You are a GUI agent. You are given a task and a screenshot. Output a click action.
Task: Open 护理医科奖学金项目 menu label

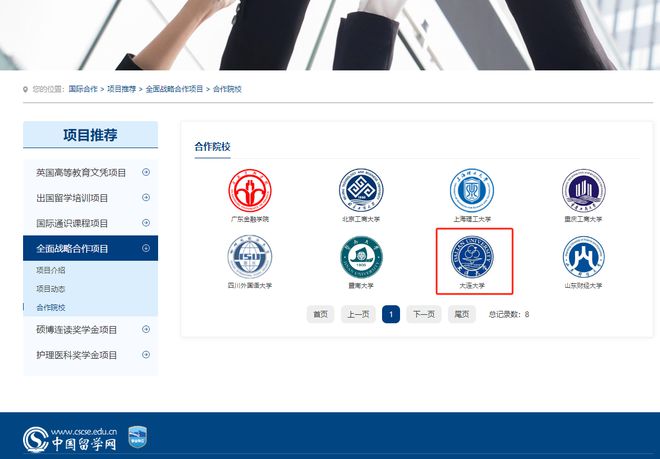tap(76, 355)
